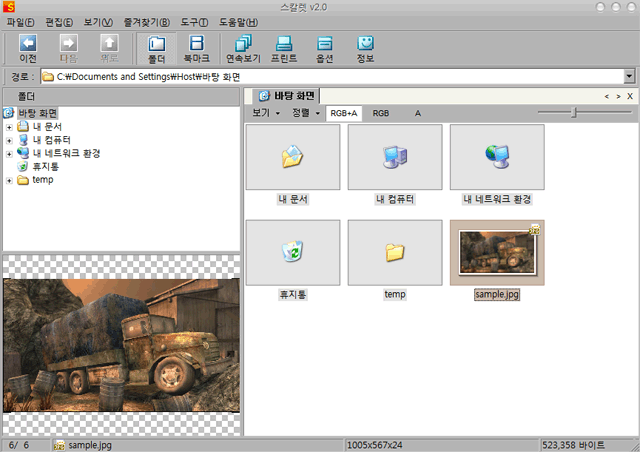Open the 파일(F) menu
Viewport: 640px width, 452px height.
20,22
